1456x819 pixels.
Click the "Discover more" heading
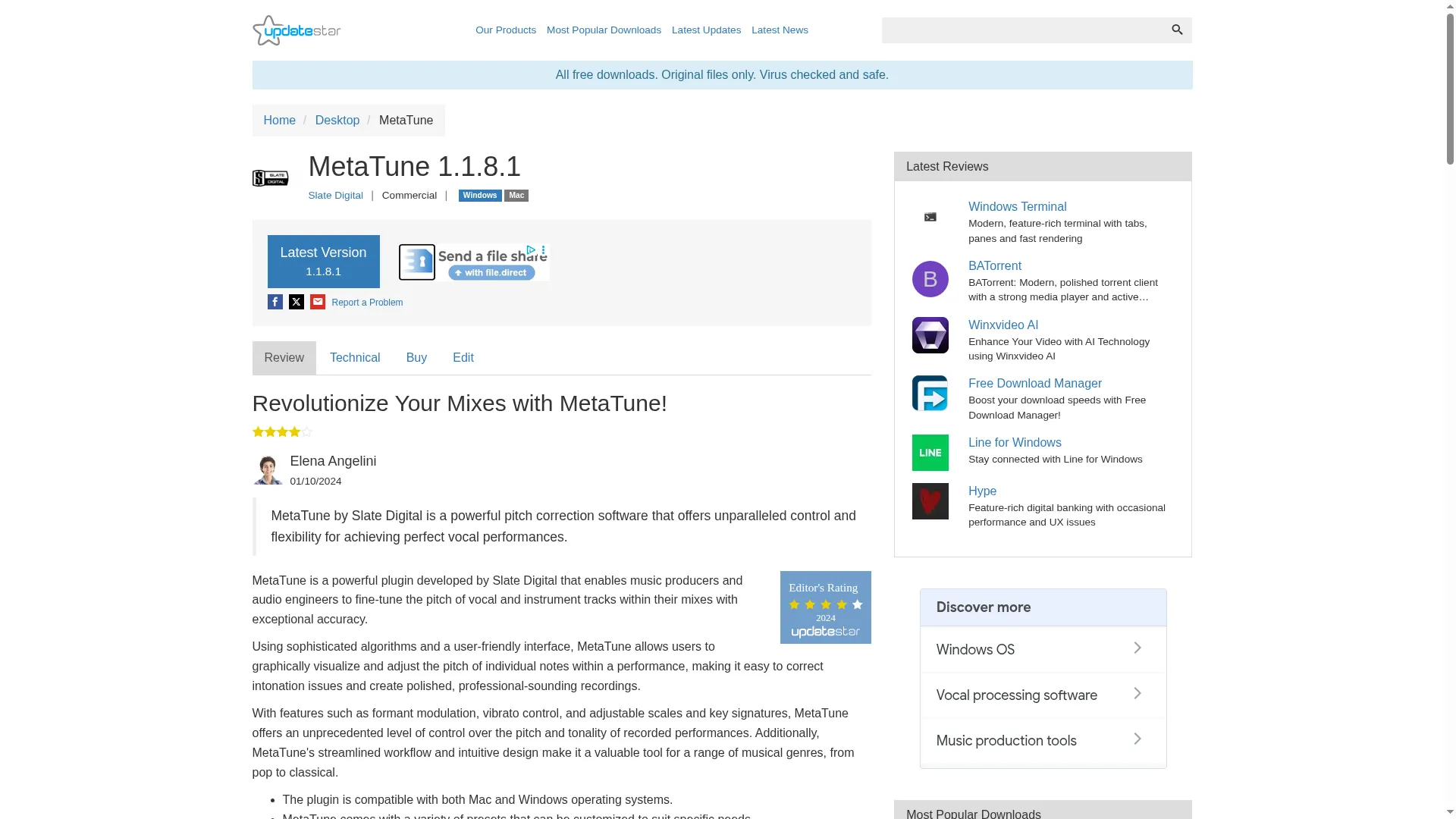pos(983,607)
